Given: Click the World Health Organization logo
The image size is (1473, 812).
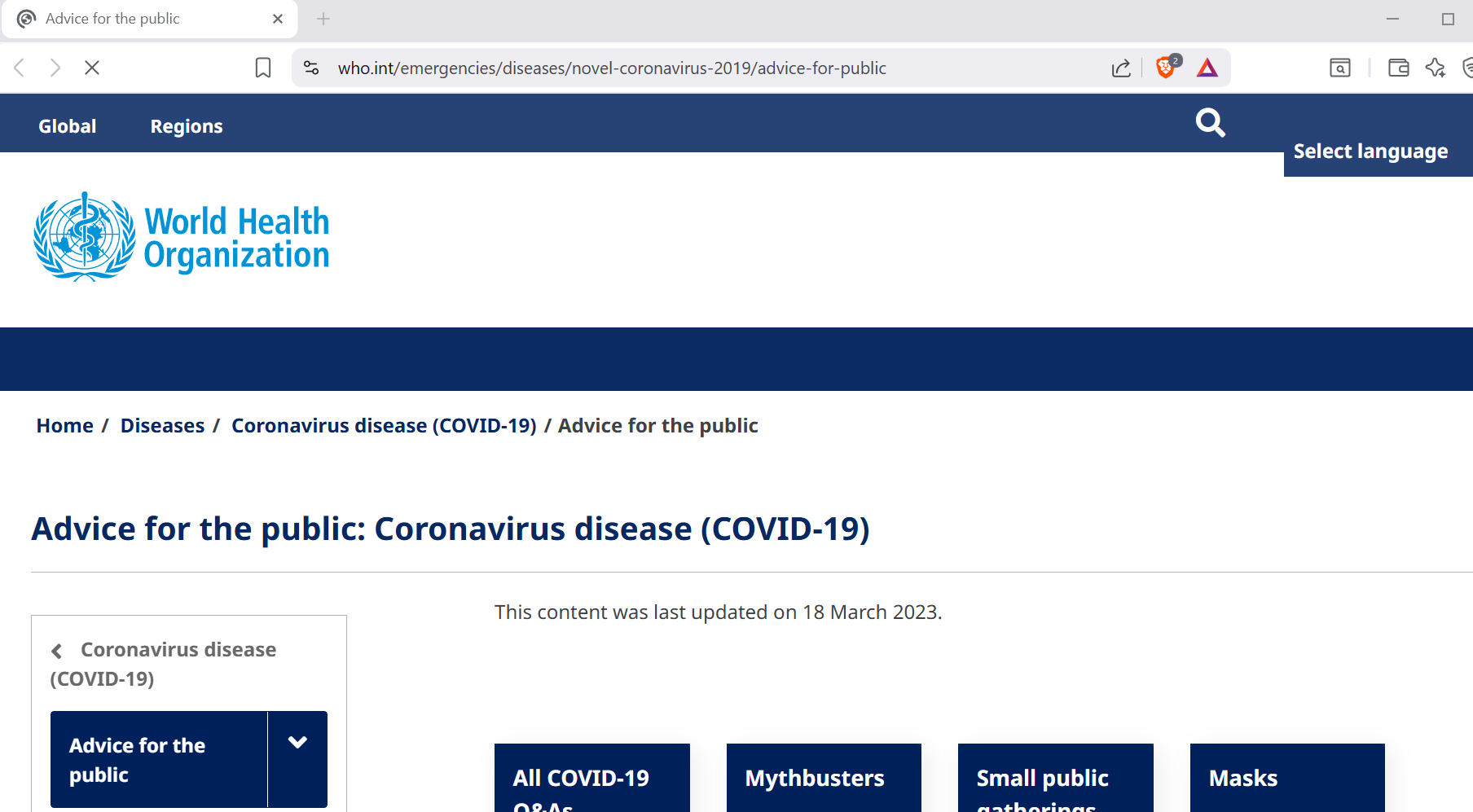Looking at the screenshot, I should (182, 237).
